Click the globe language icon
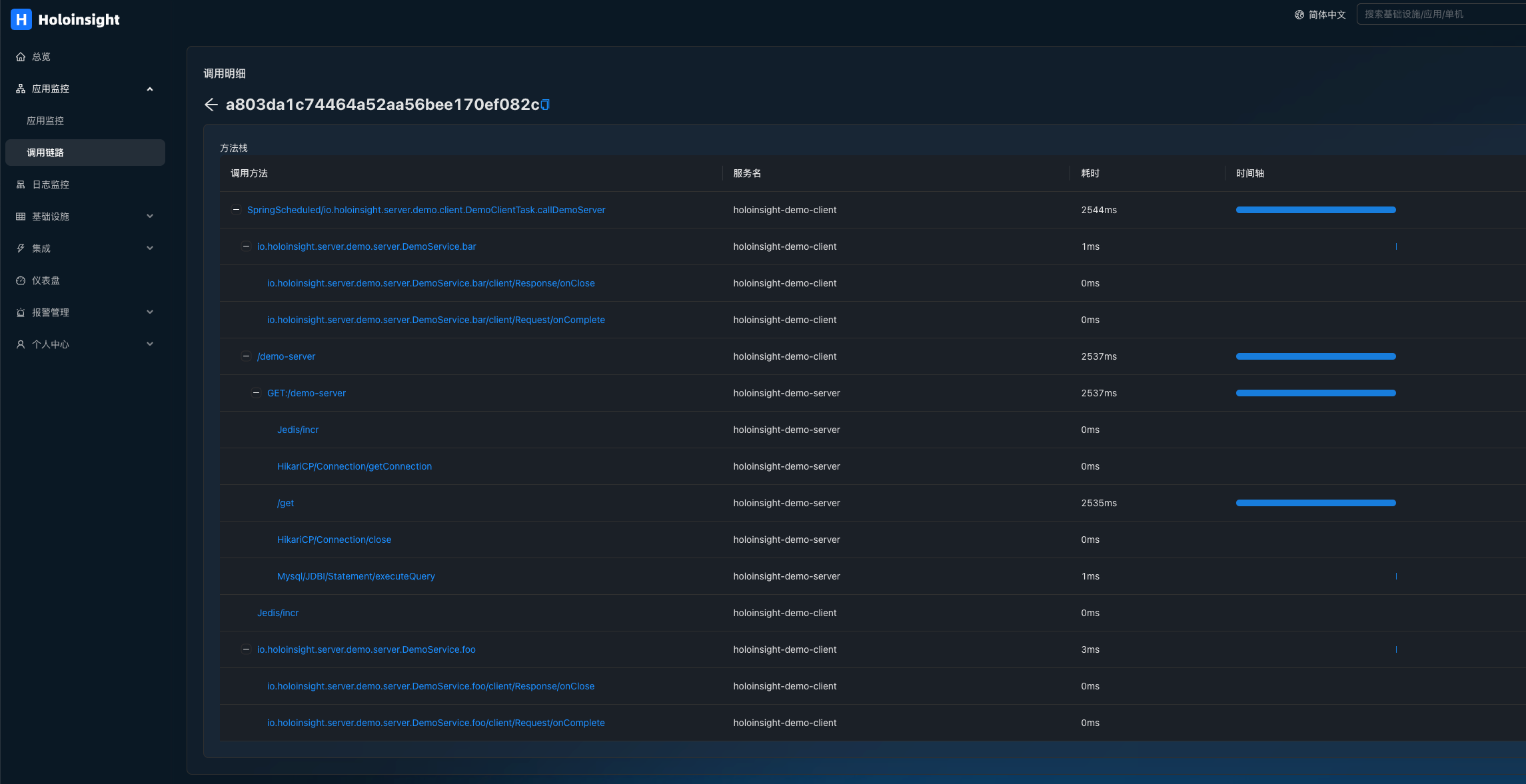 (x=1299, y=15)
